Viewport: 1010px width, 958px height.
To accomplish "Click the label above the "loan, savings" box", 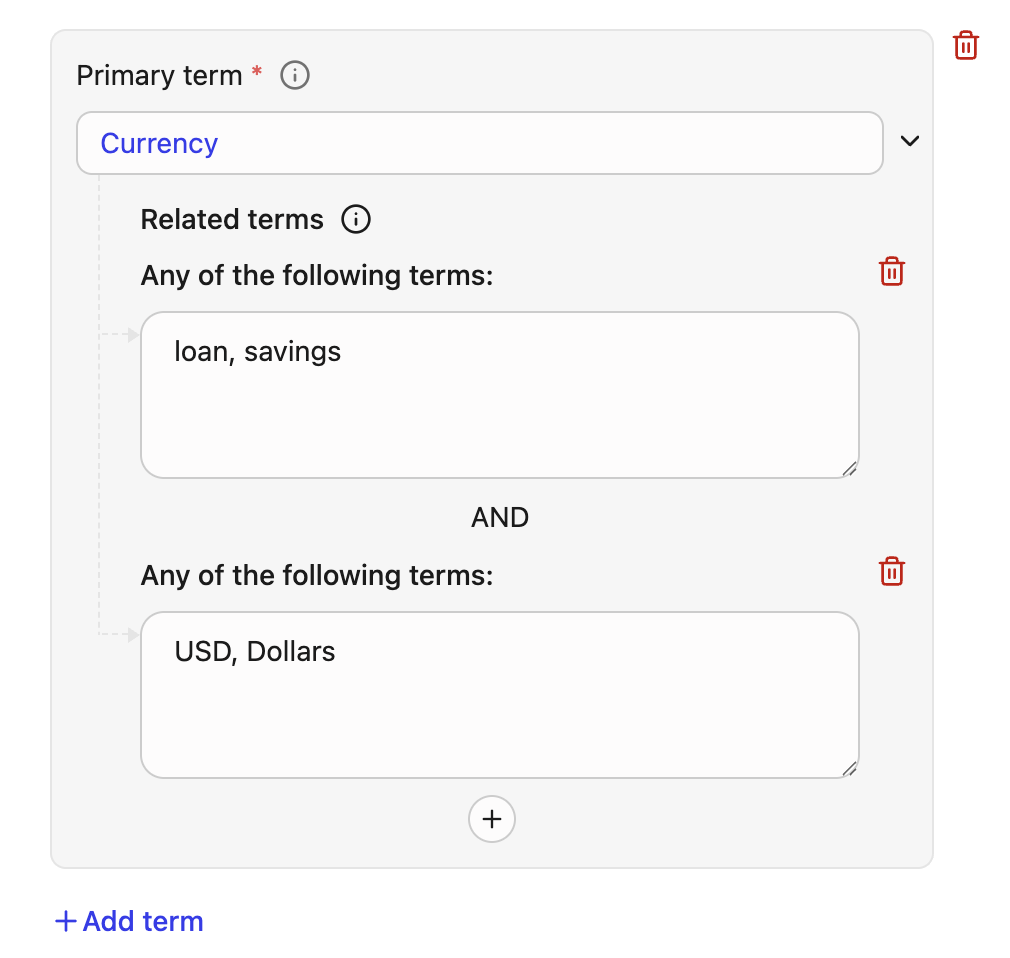I will [x=317, y=275].
